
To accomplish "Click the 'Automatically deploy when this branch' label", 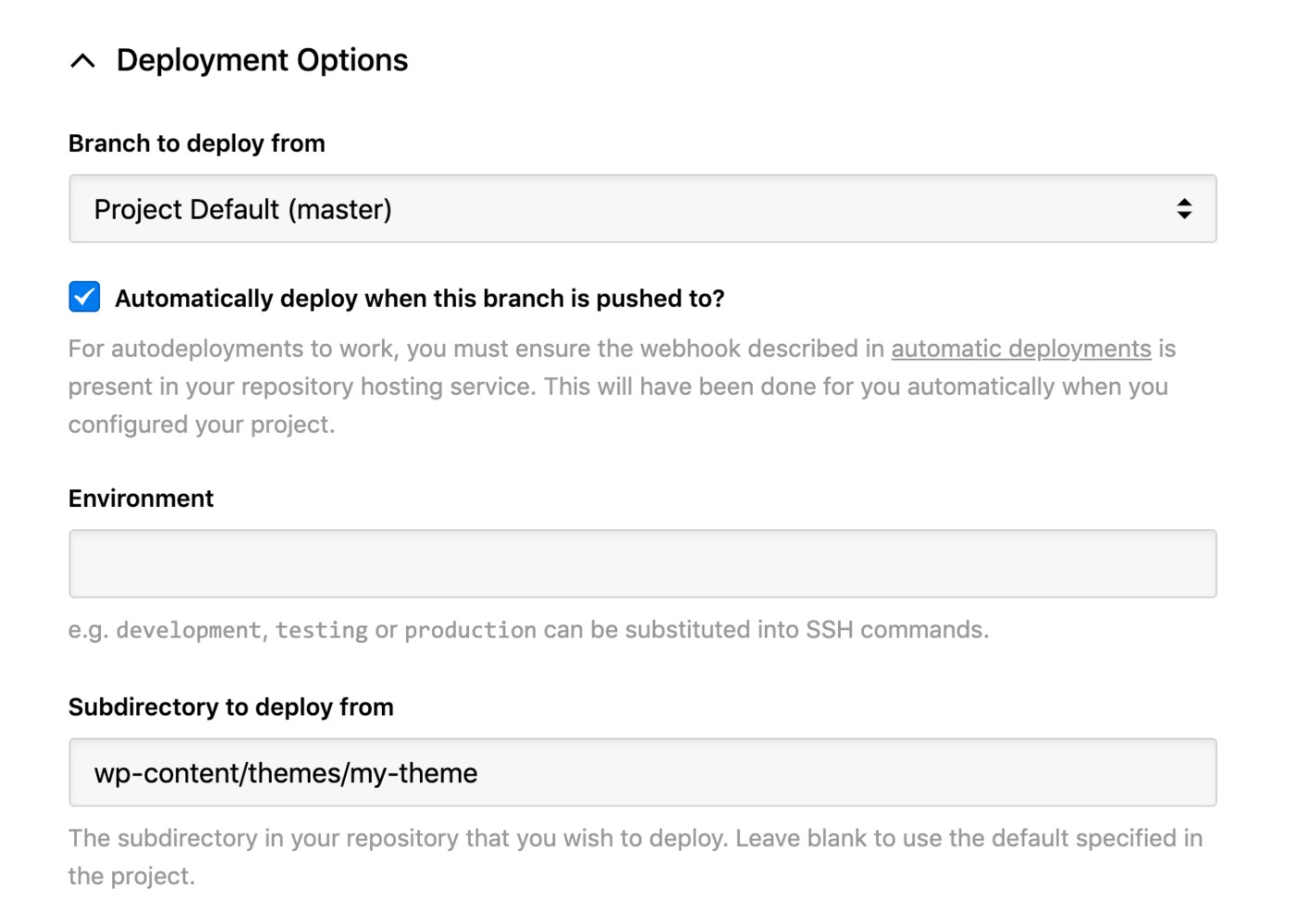I will pyautogui.click(x=420, y=299).
